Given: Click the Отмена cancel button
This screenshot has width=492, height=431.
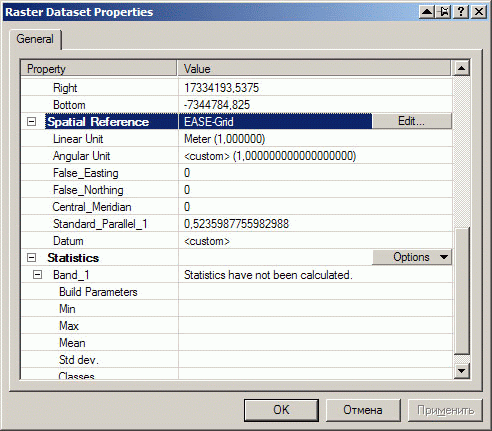Looking at the screenshot, I should [x=363, y=410].
